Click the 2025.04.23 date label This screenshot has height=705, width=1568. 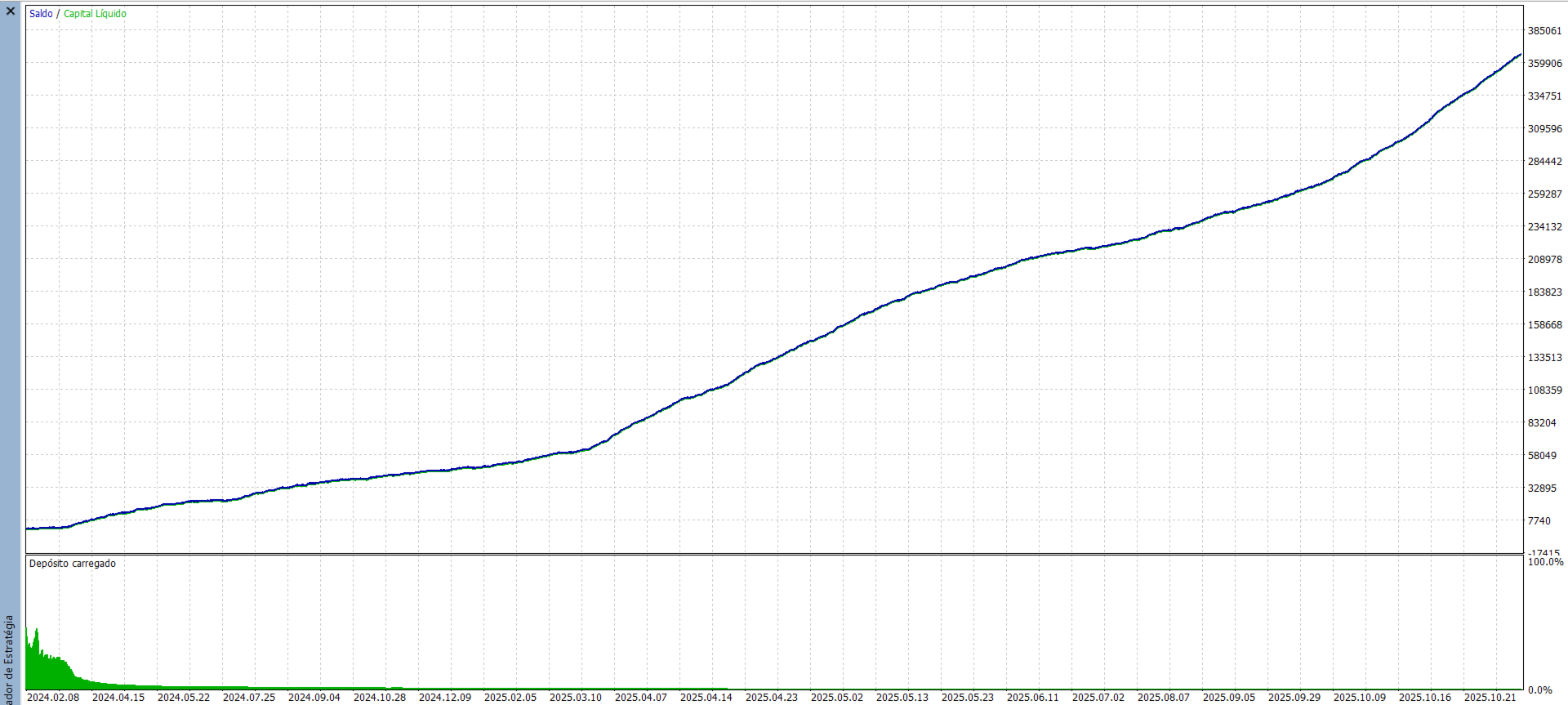[772, 698]
